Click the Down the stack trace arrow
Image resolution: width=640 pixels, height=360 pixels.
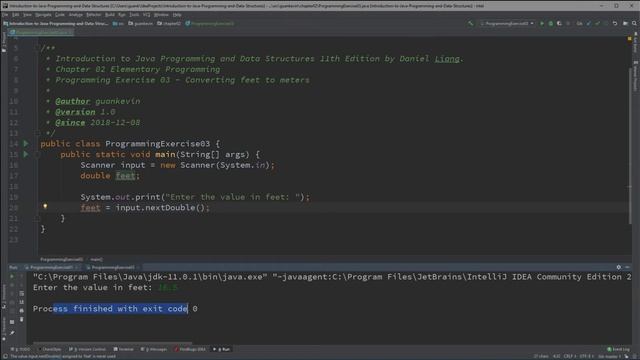pyautogui.click(x=22, y=285)
